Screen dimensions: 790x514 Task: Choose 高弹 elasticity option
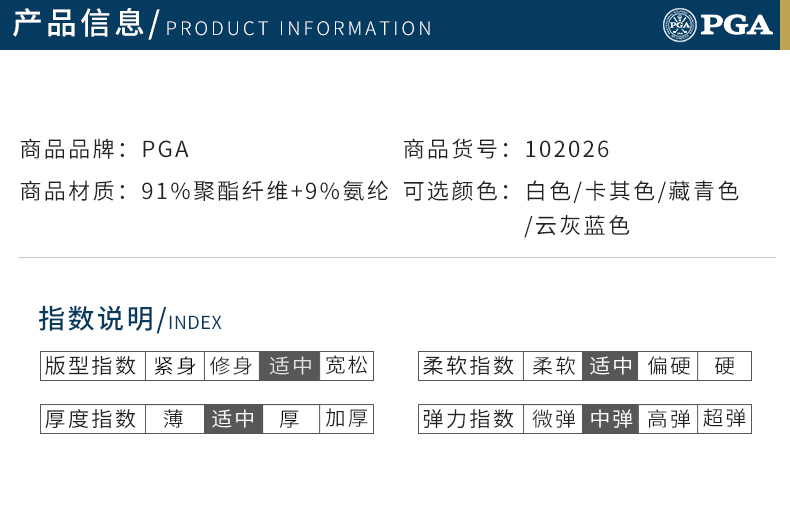point(669,419)
